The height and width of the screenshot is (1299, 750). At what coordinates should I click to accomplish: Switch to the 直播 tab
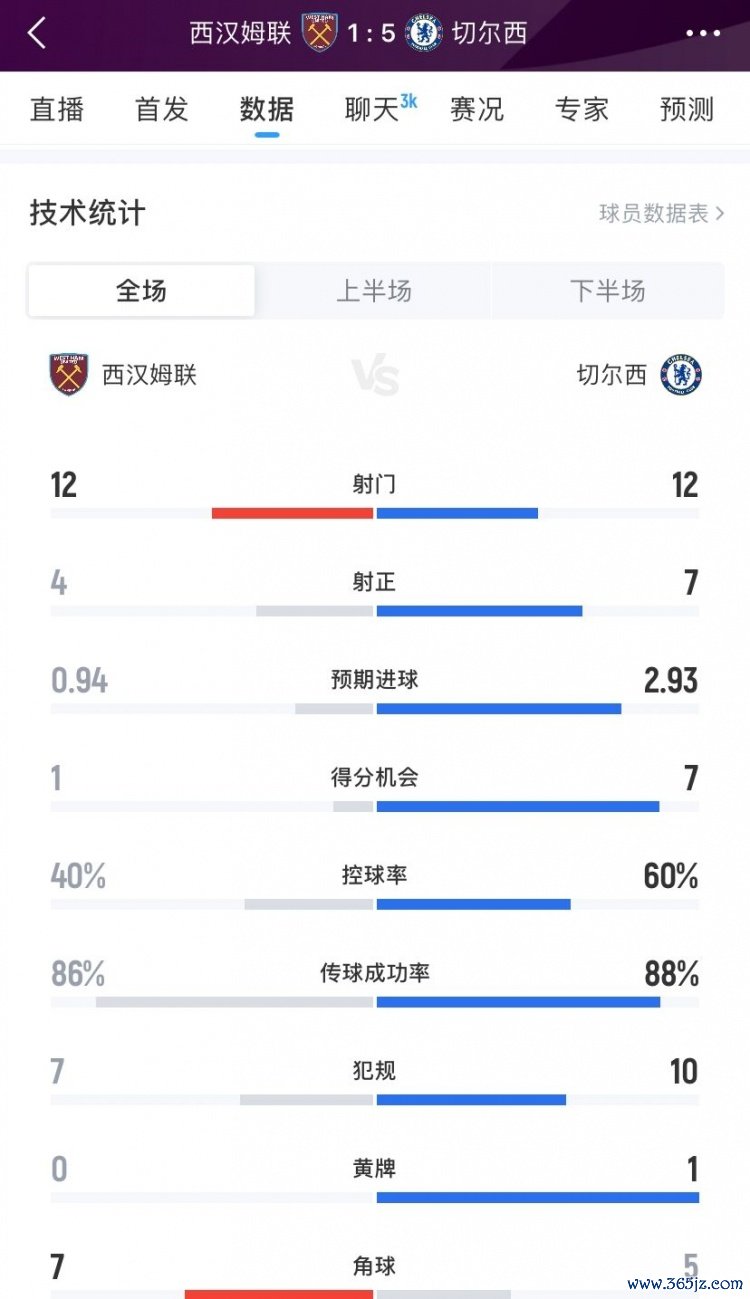point(57,109)
